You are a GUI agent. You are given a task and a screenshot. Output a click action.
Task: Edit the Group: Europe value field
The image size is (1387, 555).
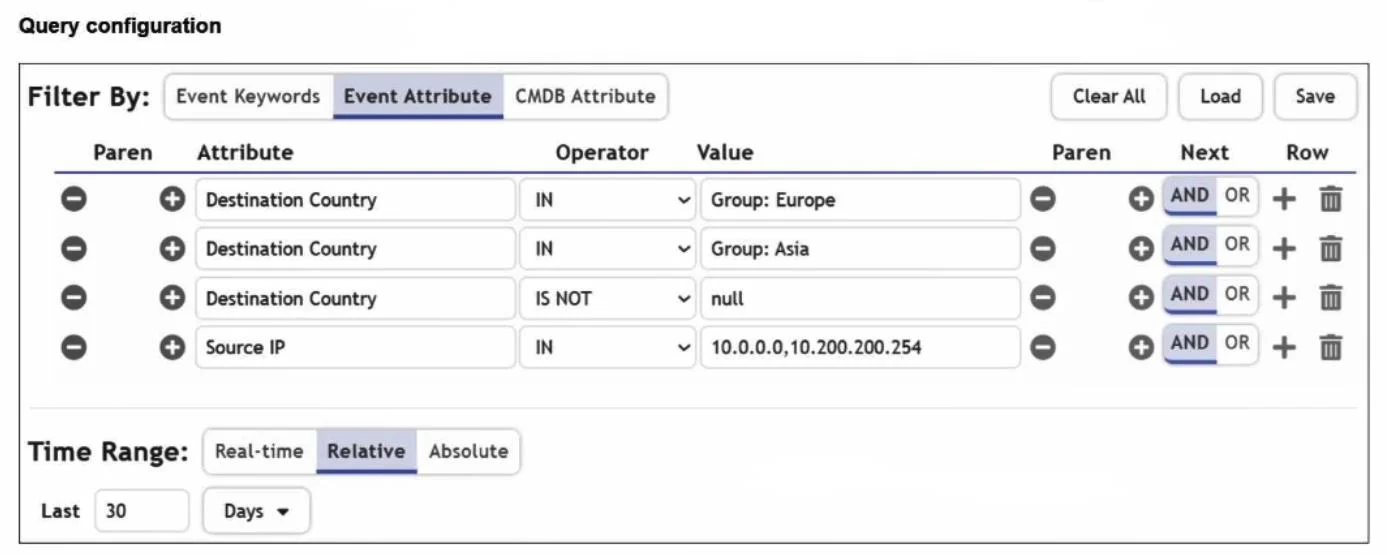(860, 200)
